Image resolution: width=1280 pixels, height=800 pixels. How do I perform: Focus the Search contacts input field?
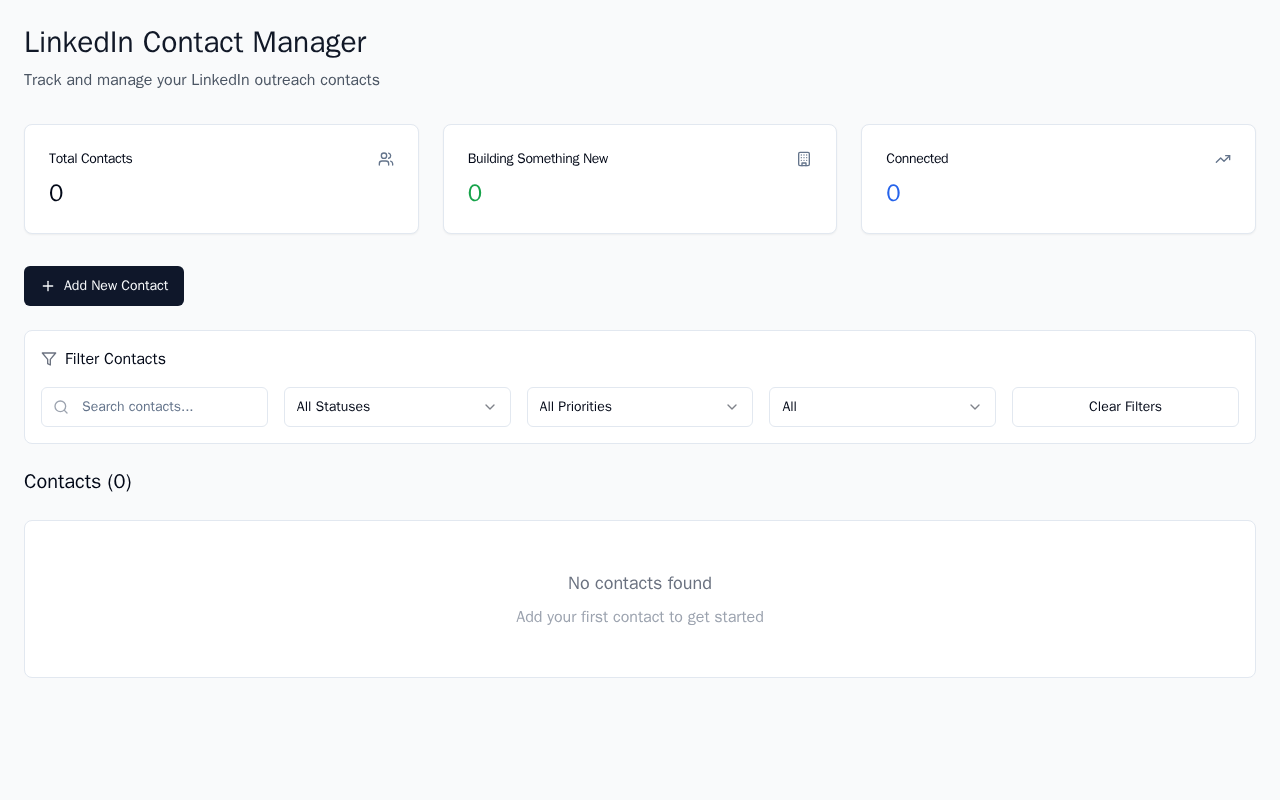coord(168,407)
